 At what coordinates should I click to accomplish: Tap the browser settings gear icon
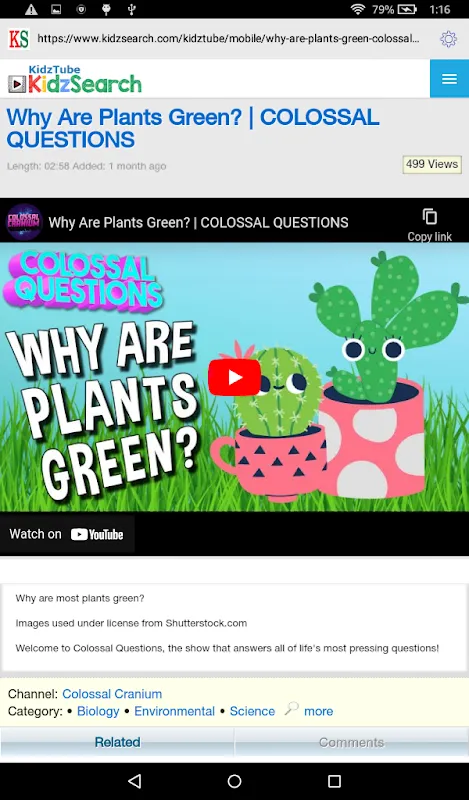[448, 39]
